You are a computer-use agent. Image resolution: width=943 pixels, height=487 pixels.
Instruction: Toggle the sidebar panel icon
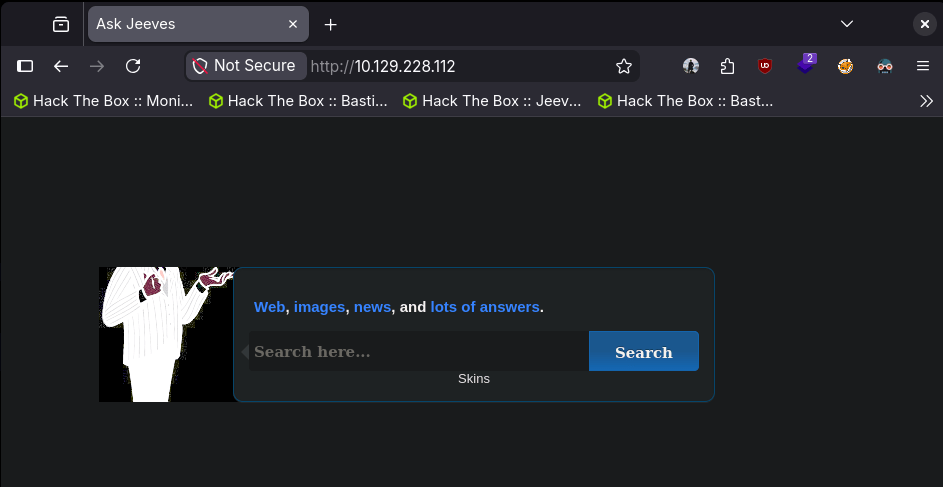tap(25, 66)
